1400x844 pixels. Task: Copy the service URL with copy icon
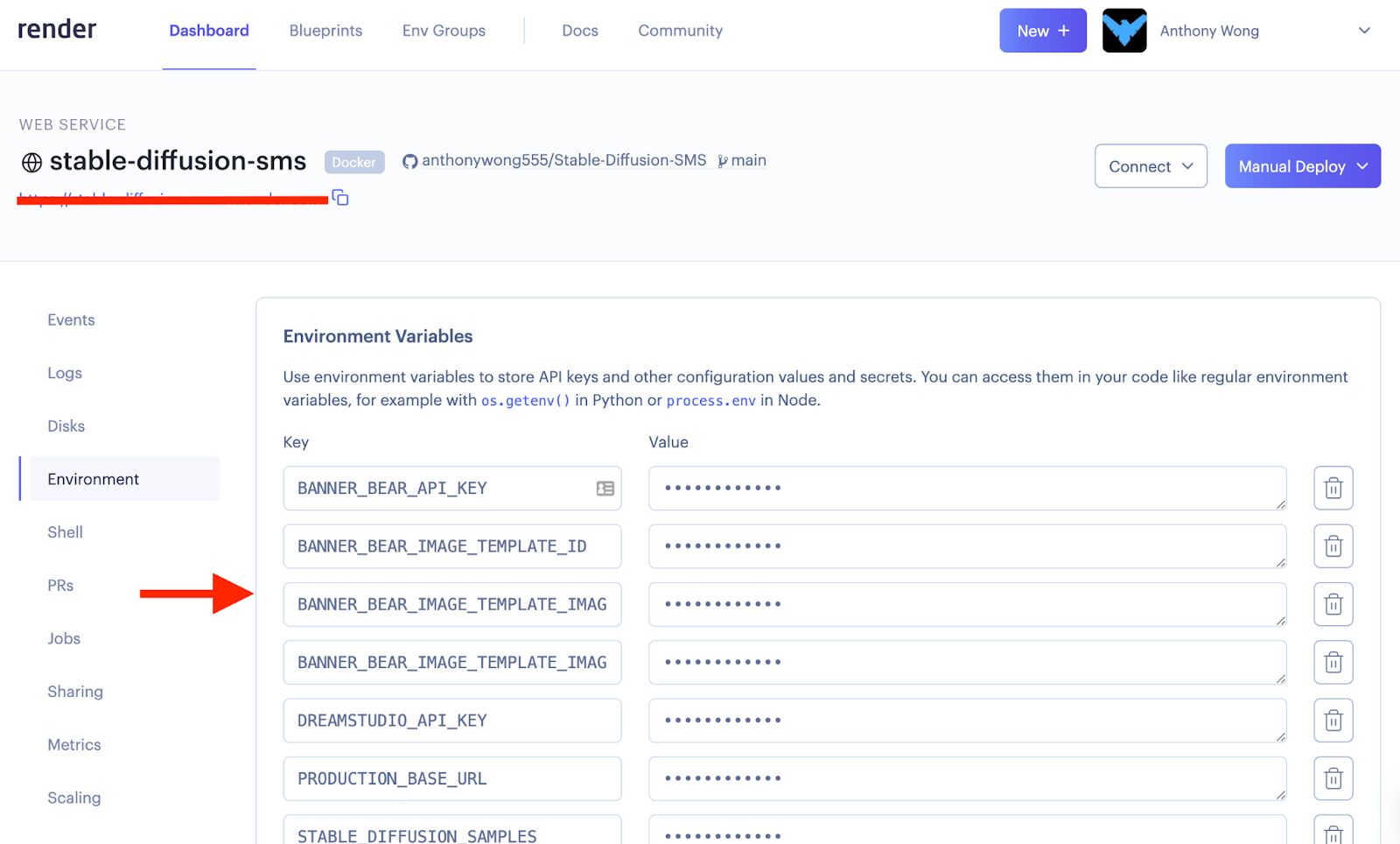coord(340,198)
